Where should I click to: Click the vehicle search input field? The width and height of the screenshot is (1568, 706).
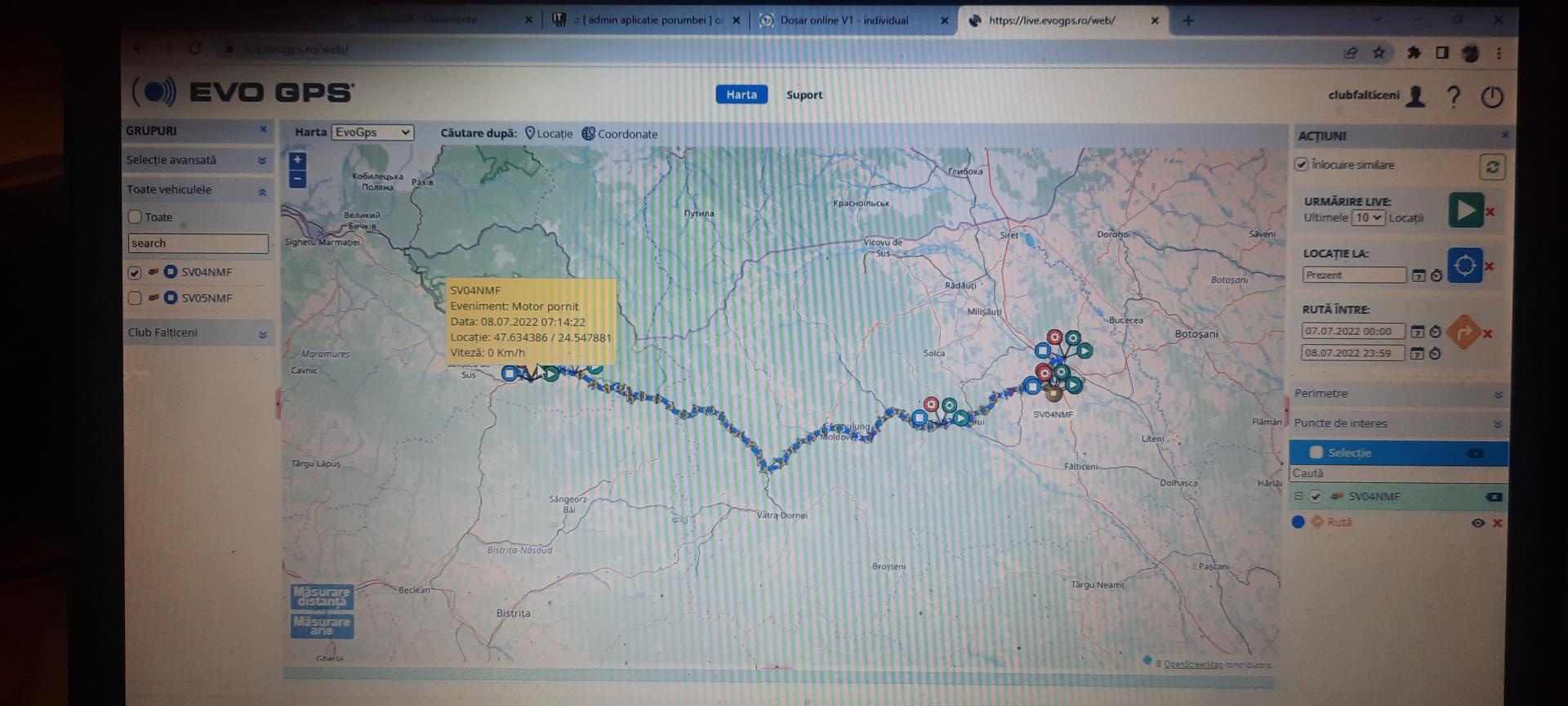[198, 244]
